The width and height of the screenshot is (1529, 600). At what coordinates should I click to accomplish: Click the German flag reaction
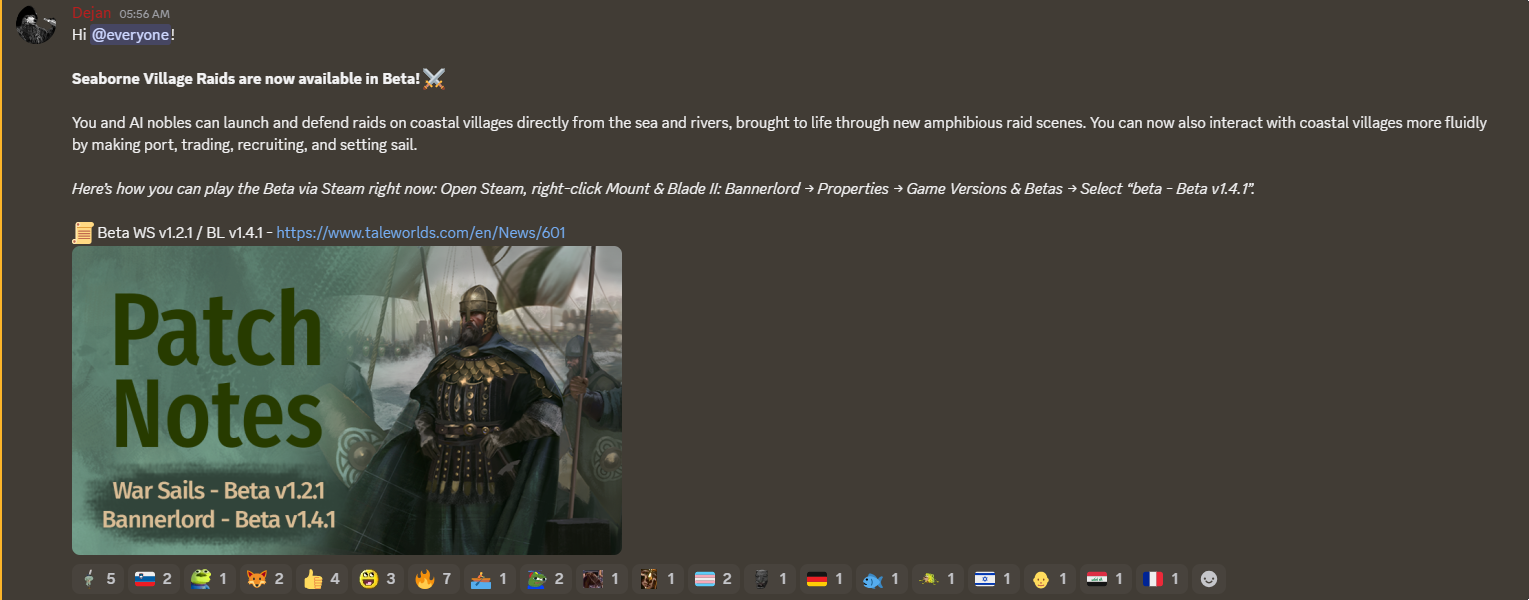(x=825, y=579)
